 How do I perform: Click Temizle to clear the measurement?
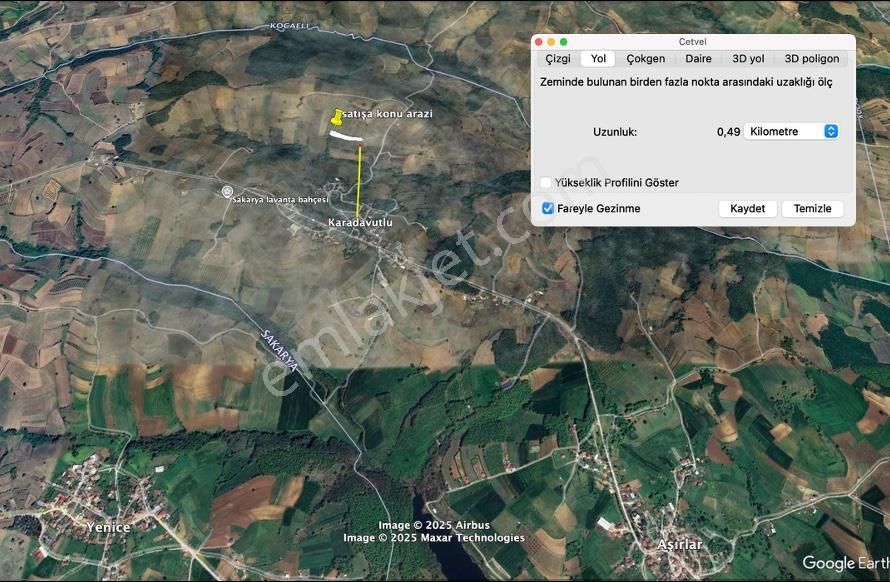[x=812, y=208]
